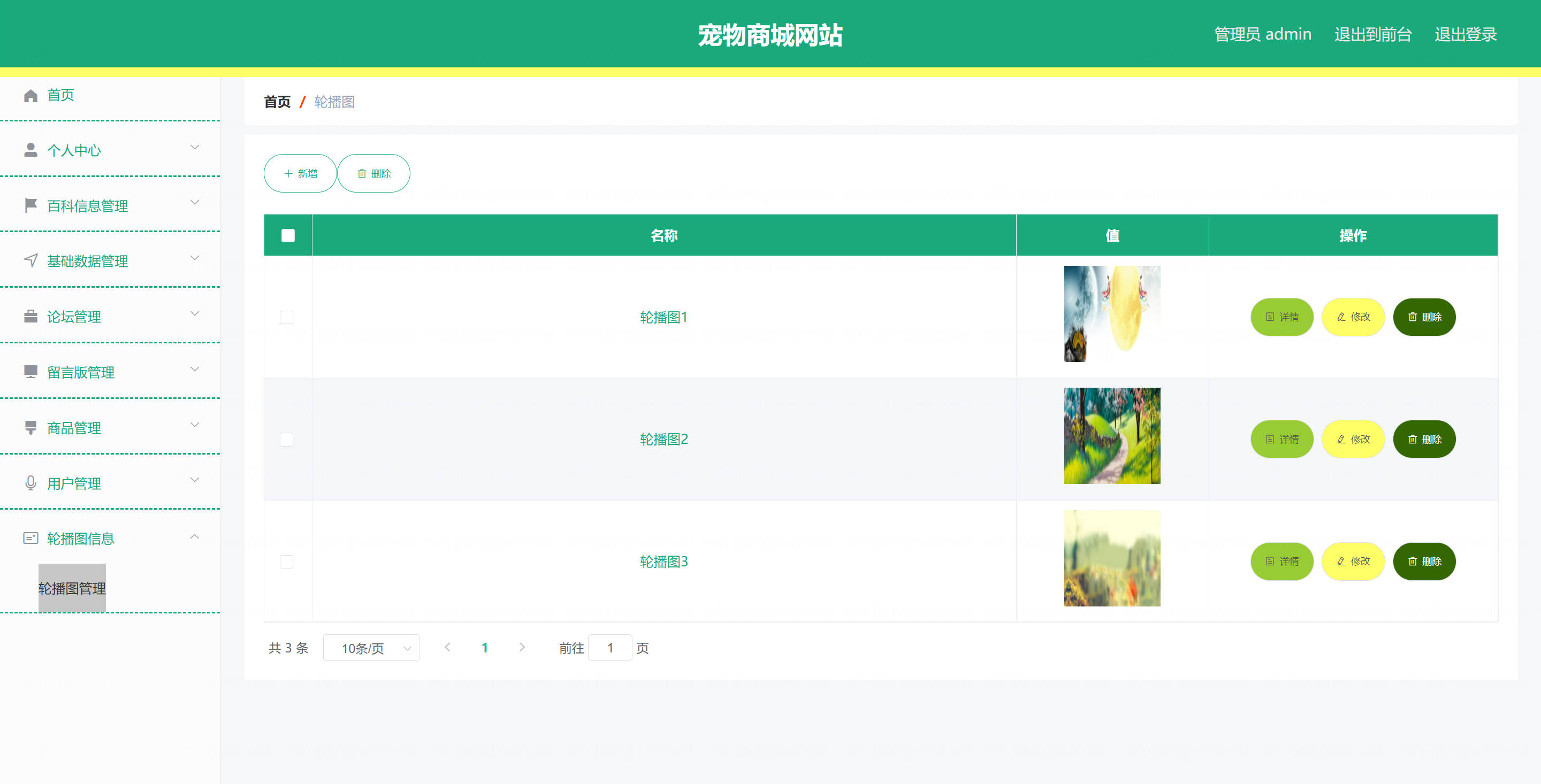Click the 新增 button

(300, 173)
